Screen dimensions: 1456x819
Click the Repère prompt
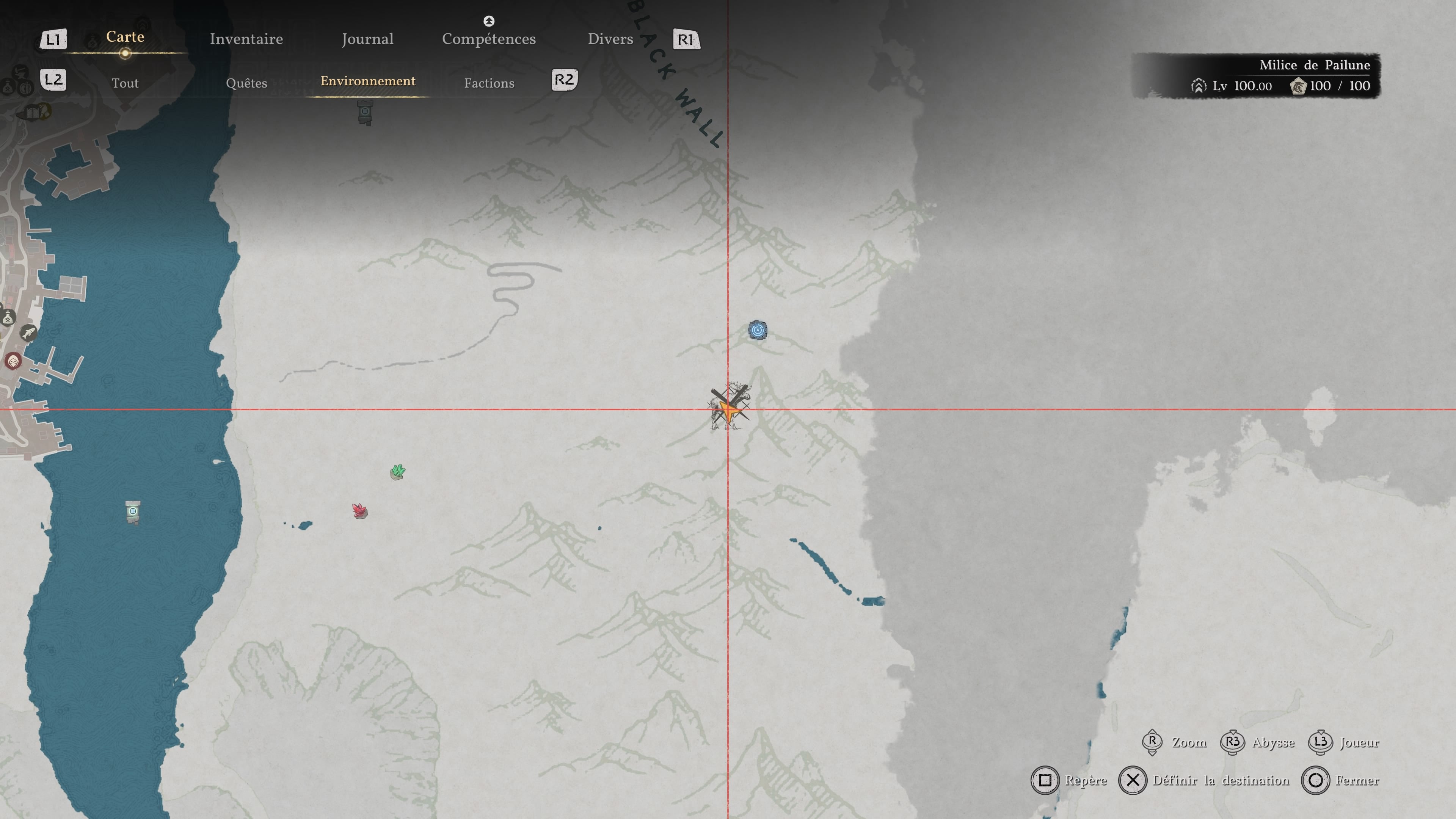point(1069,781)
